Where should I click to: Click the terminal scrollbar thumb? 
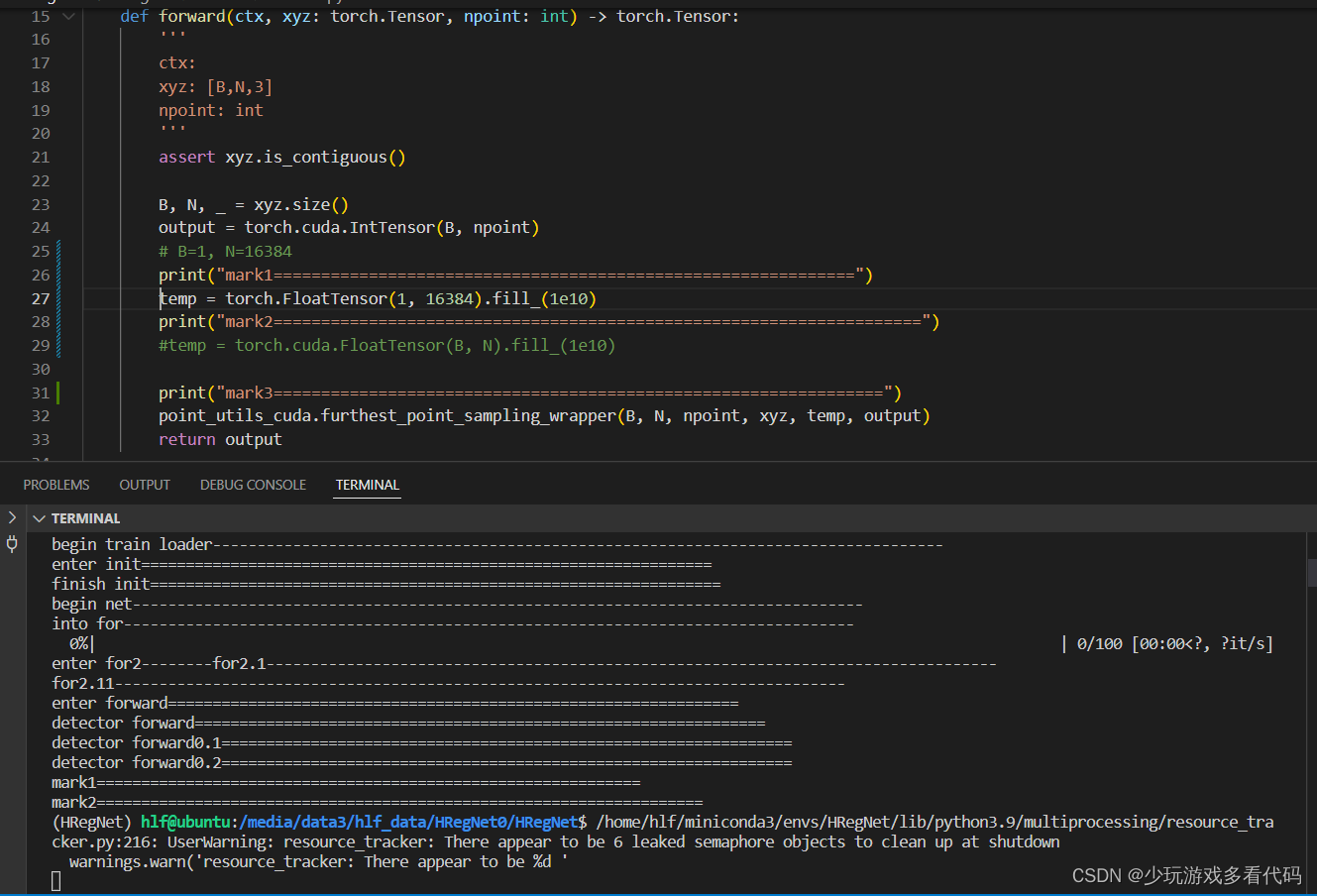[x=1311, y=572]
